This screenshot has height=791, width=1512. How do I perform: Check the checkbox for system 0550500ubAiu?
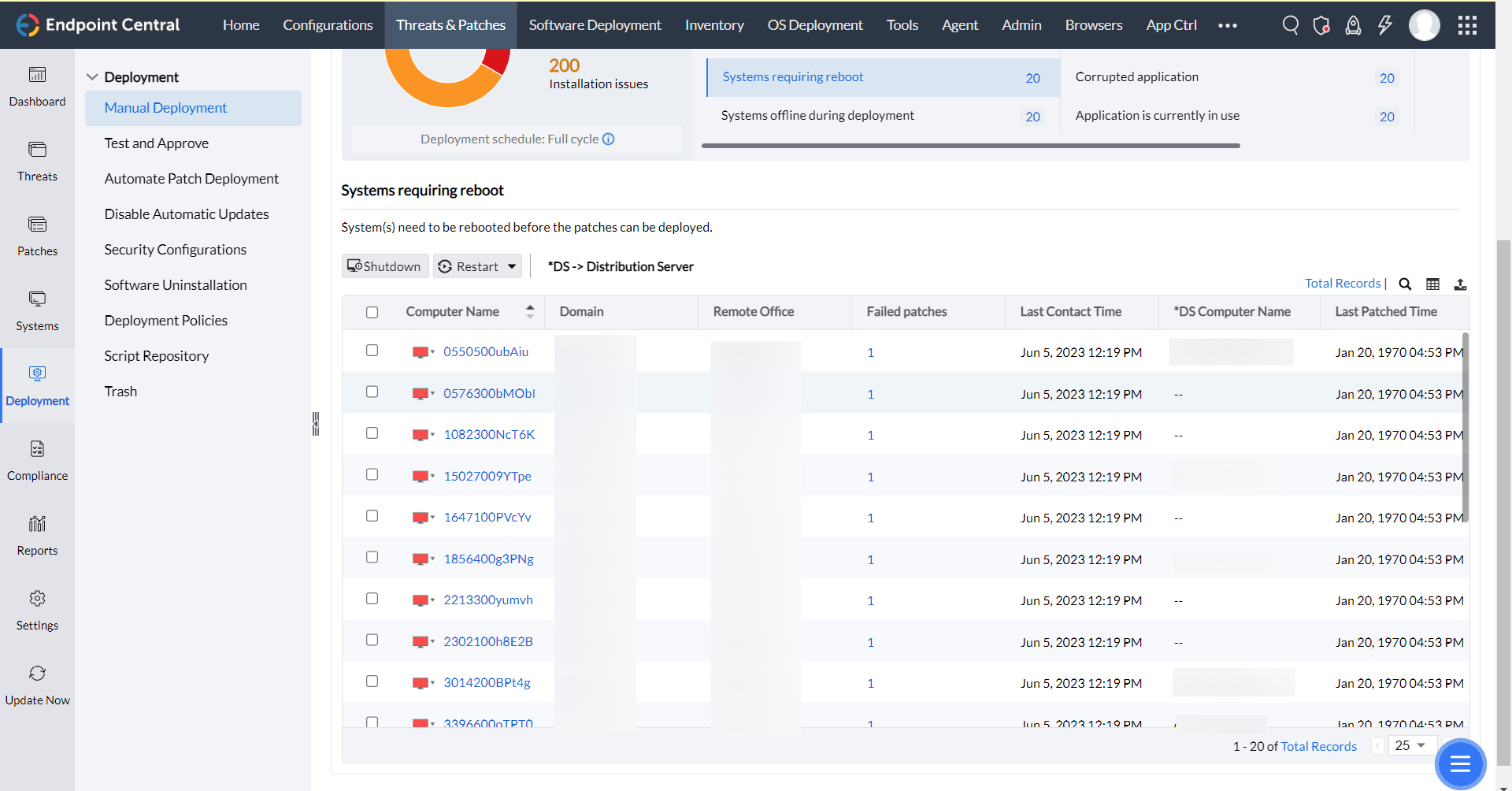(372, 350)
